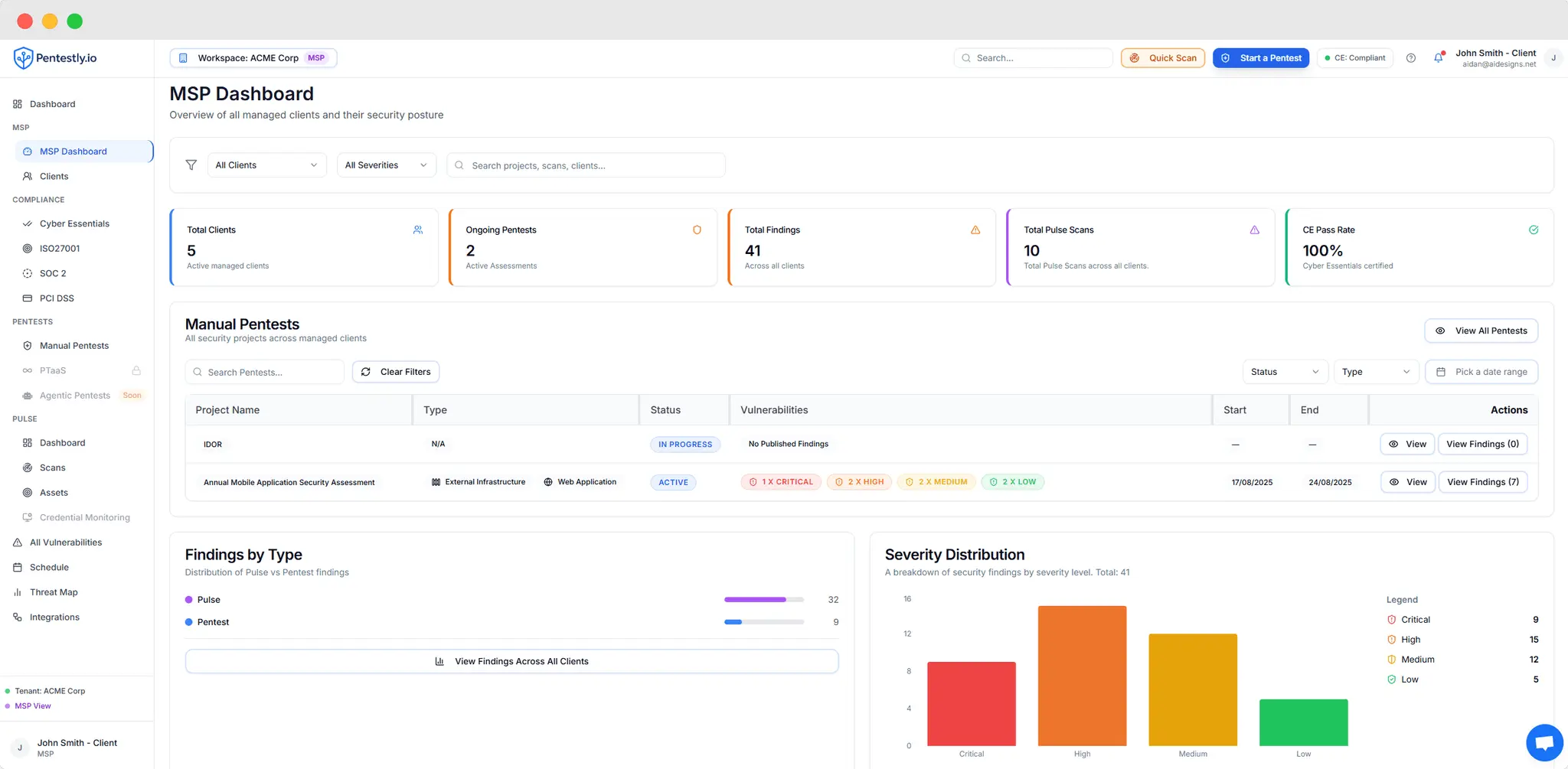This screenshot has width=1568, height=769.
Task: Click the Ongoing Pentests shield icon
Action: click(x=697, y=230)
